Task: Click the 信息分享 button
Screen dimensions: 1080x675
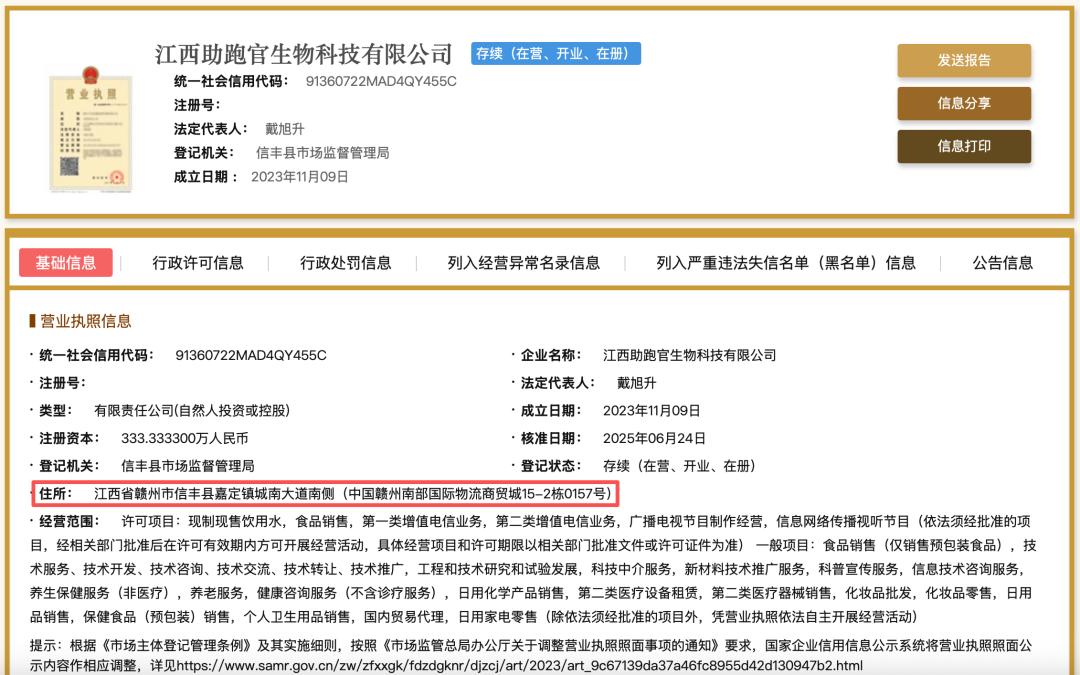Action: click(964, 103)
